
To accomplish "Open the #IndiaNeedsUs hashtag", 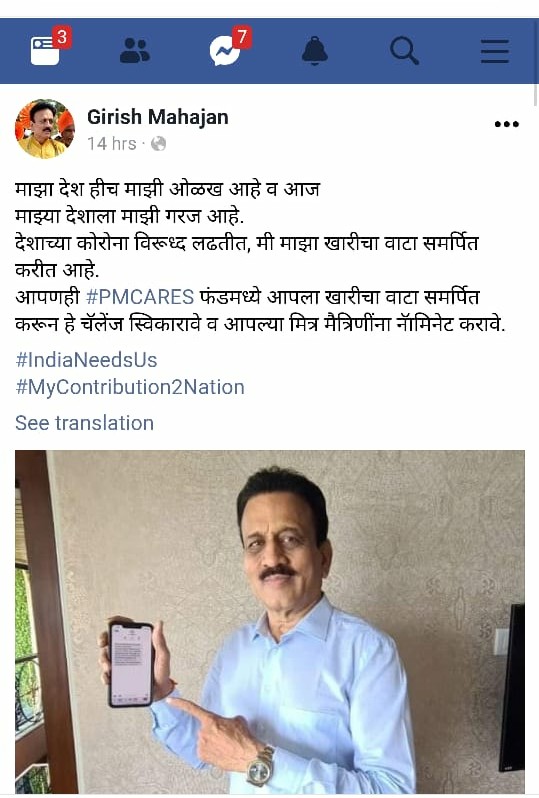I will tap(86, 360).
